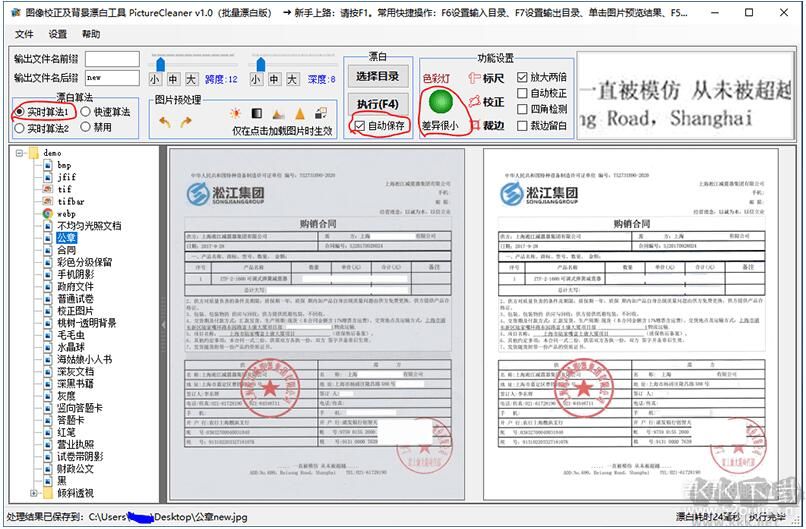Click the 倾斜透视 folder icon
806x529 pixels.
[48, 493]
